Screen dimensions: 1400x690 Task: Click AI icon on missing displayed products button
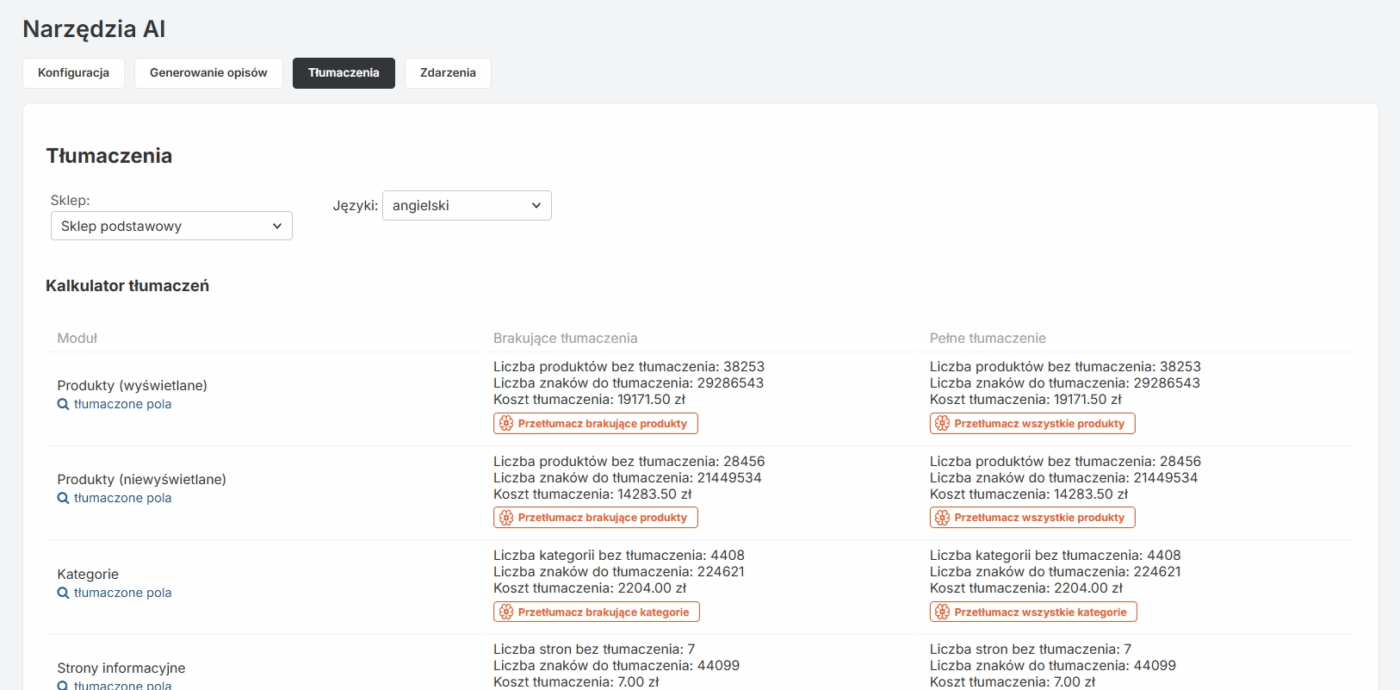pyautogui.click(x=506, y=424)
